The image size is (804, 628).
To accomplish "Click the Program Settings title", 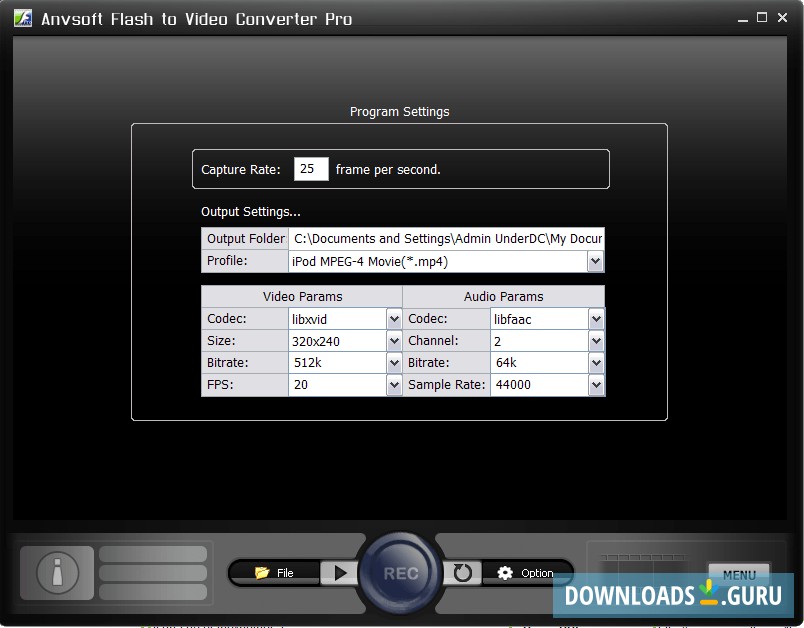I will 399,112.
